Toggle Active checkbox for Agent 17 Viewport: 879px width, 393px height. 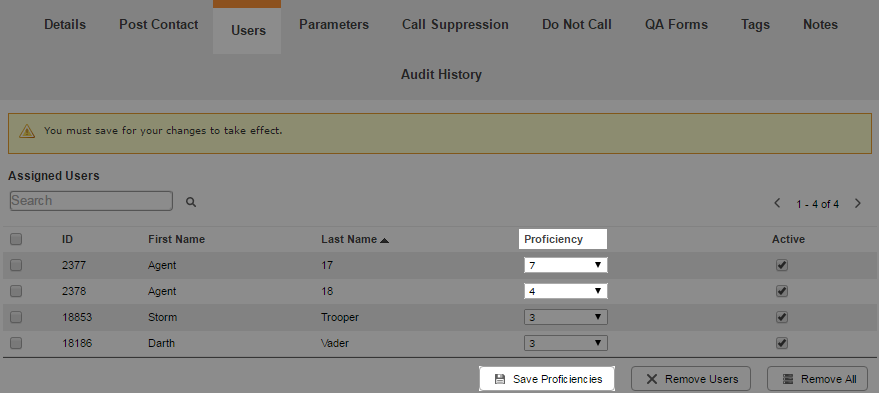(x=782, y=265)
